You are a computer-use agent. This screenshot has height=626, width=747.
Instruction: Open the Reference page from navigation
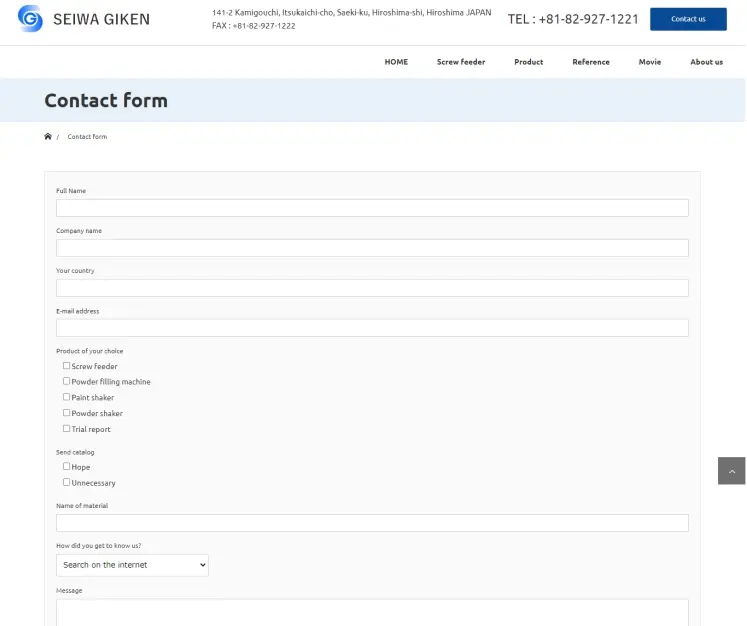[x=591, y=62]
